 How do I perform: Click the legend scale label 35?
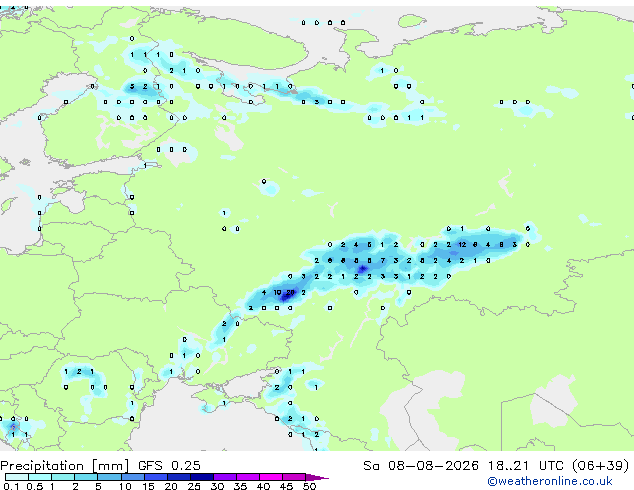coord(240,486)
